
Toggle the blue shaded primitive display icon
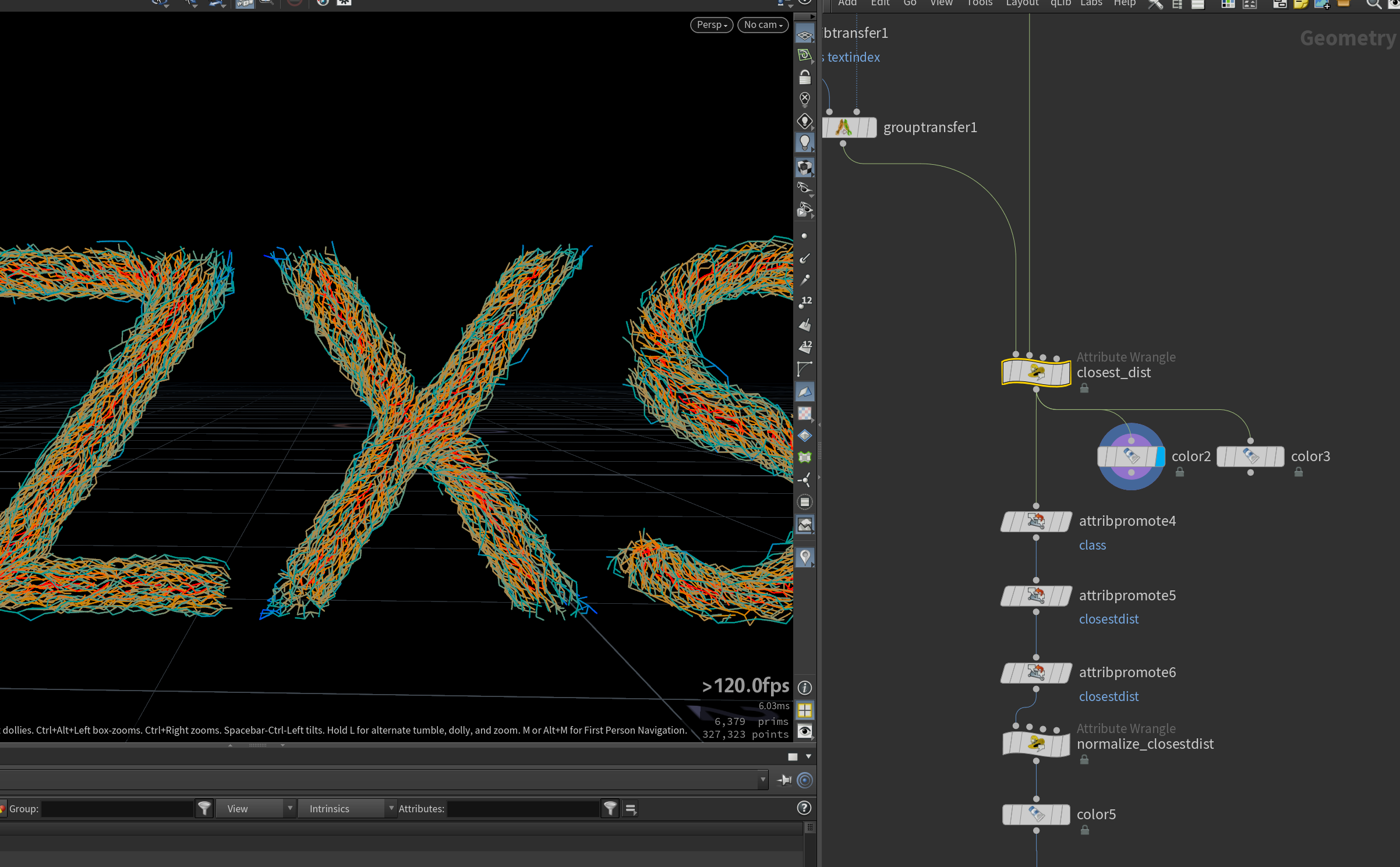click(805, 391)
